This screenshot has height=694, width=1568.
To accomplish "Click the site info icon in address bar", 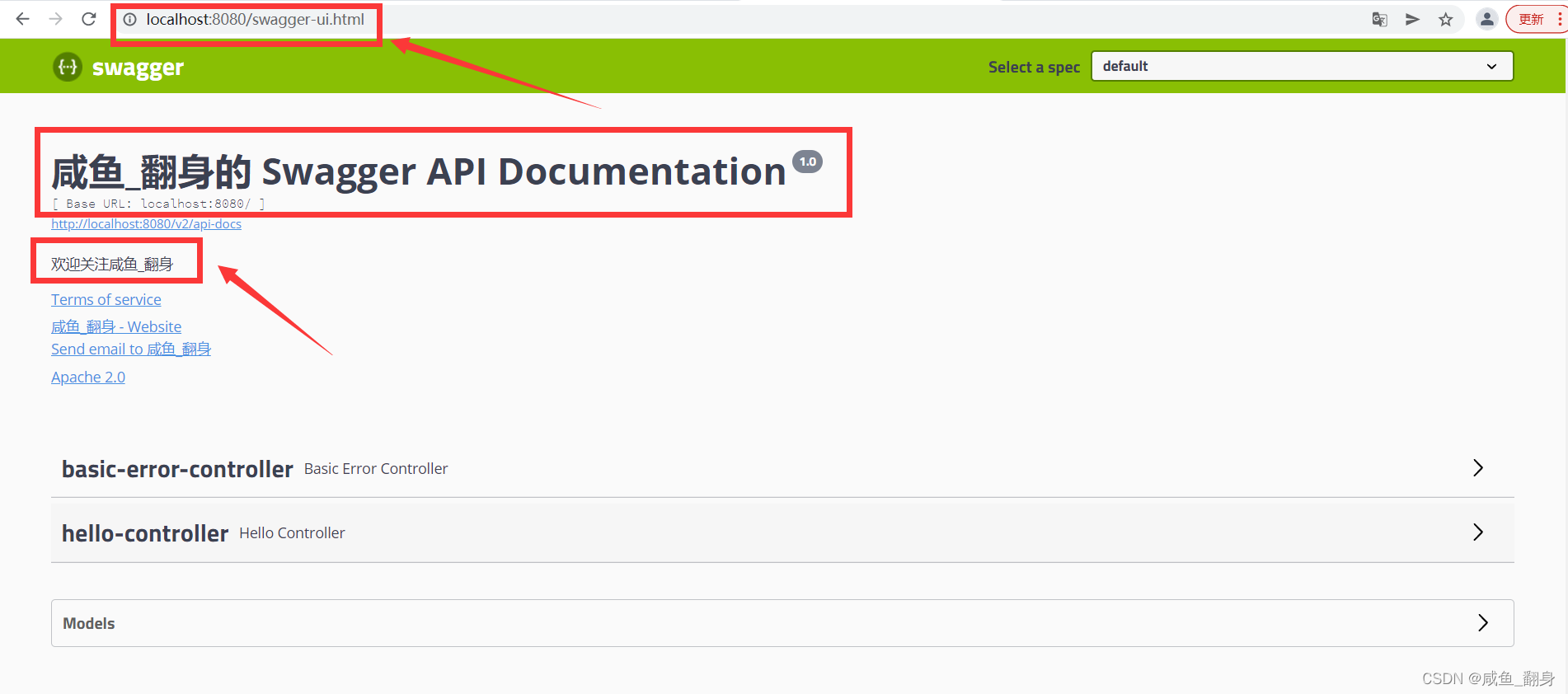I will (130, 20).
